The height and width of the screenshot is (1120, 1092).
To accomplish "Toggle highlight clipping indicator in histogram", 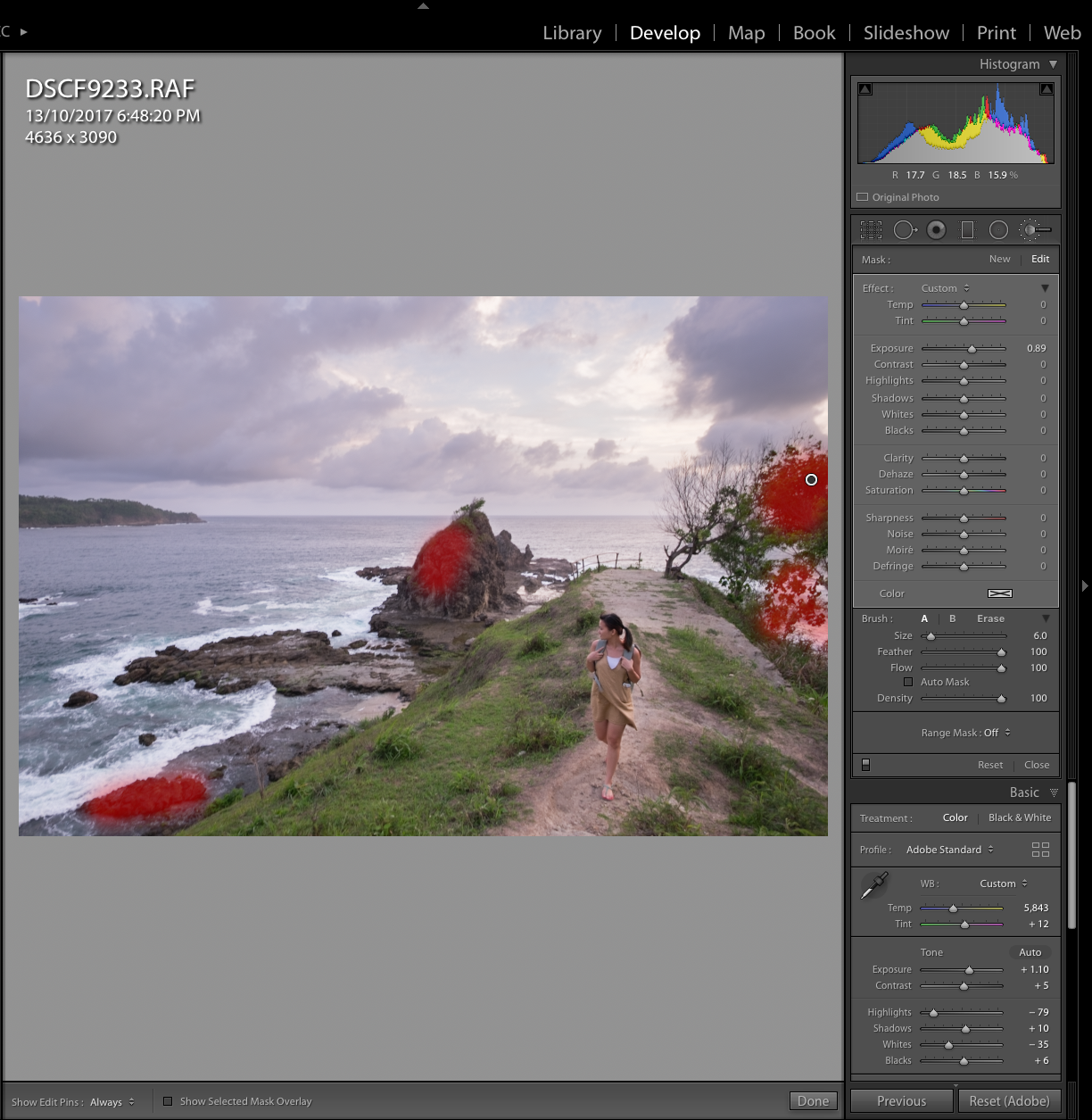I will (1046, 89).
